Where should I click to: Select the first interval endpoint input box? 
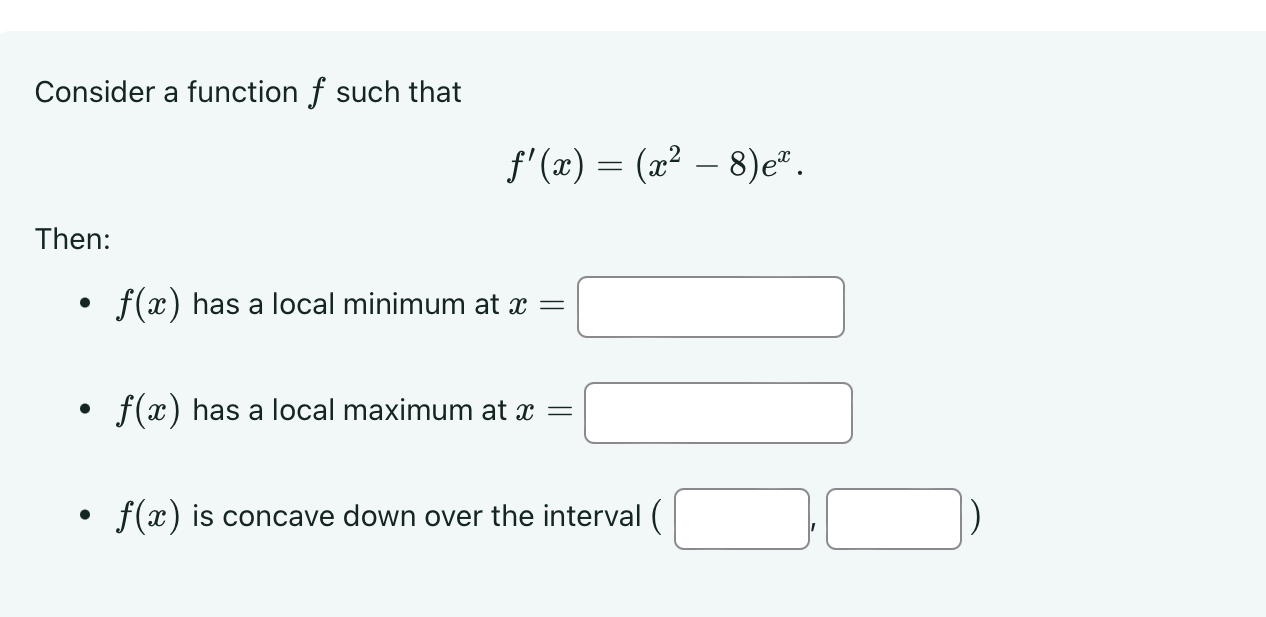(x=742, y=518)
